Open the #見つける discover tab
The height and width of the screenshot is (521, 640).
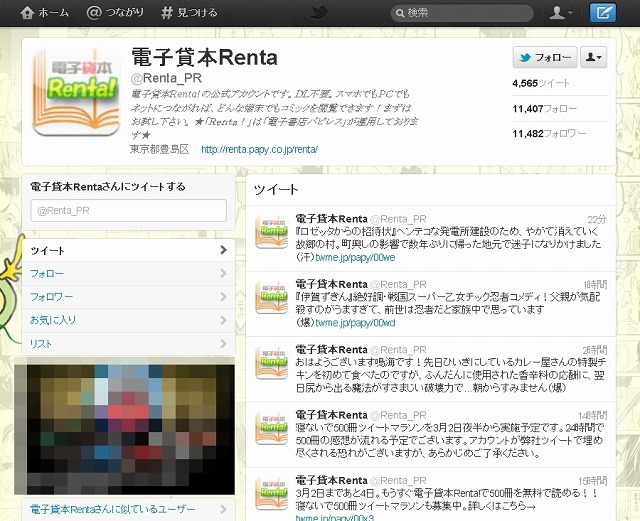pyautogui.click(x=189, y=13)
